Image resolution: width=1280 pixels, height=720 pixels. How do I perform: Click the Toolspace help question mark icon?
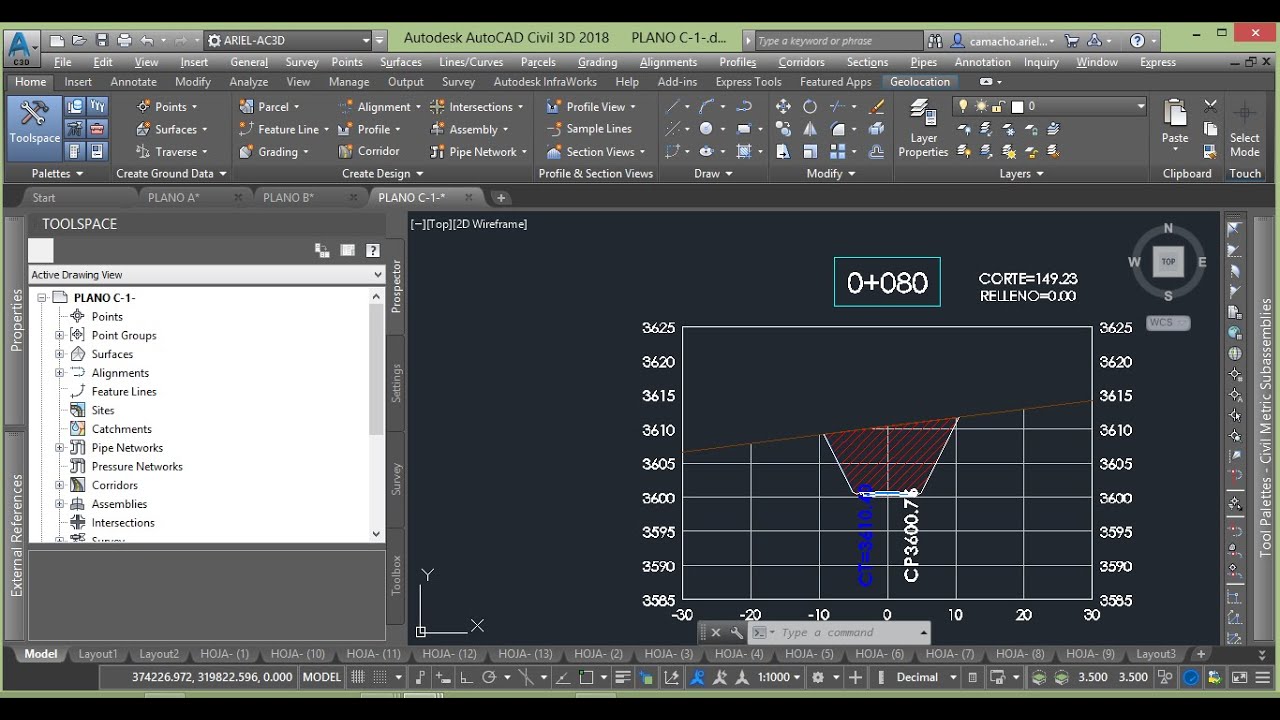(373, 251)
